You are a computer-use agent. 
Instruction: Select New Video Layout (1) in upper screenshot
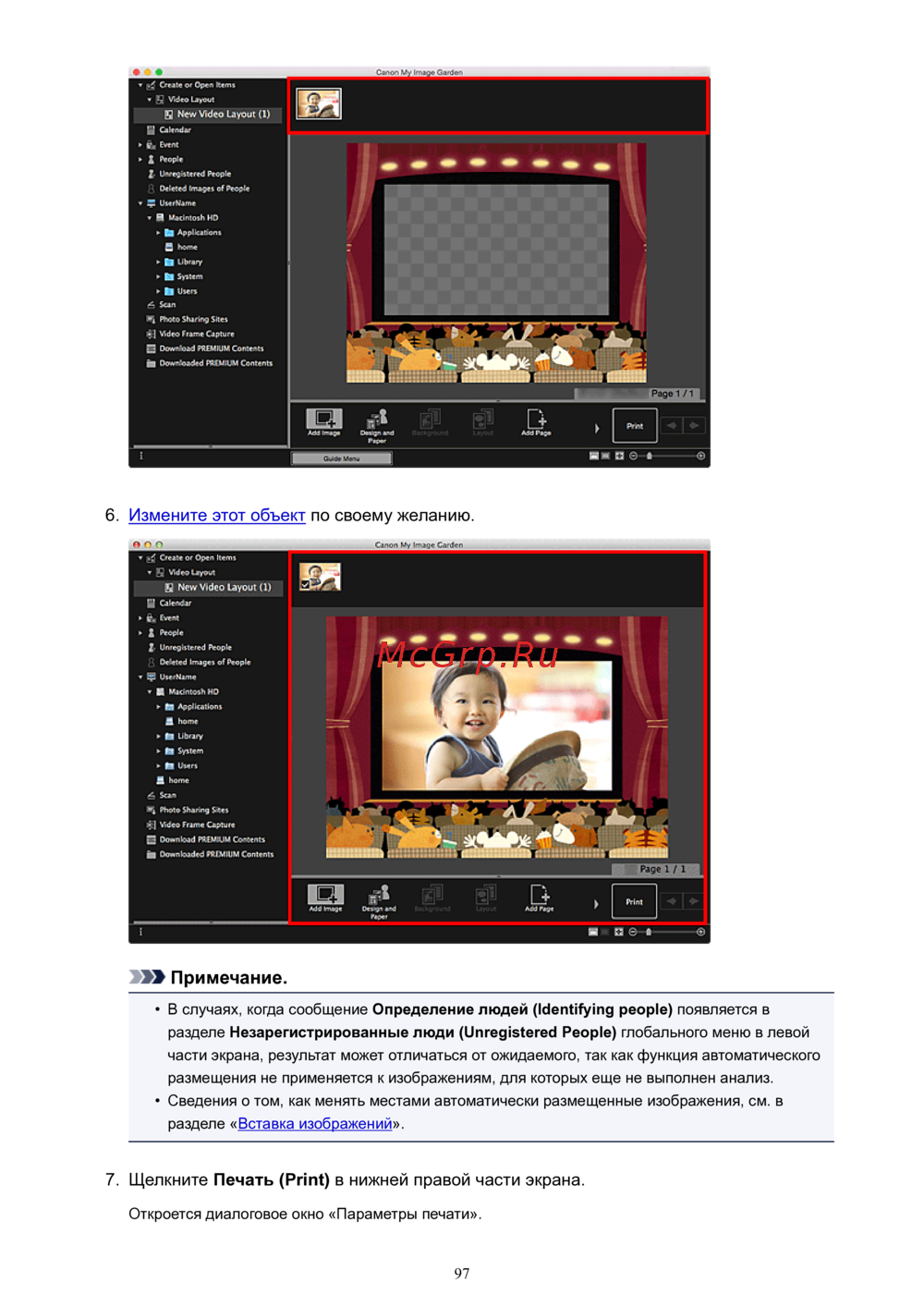coord(223,115)
